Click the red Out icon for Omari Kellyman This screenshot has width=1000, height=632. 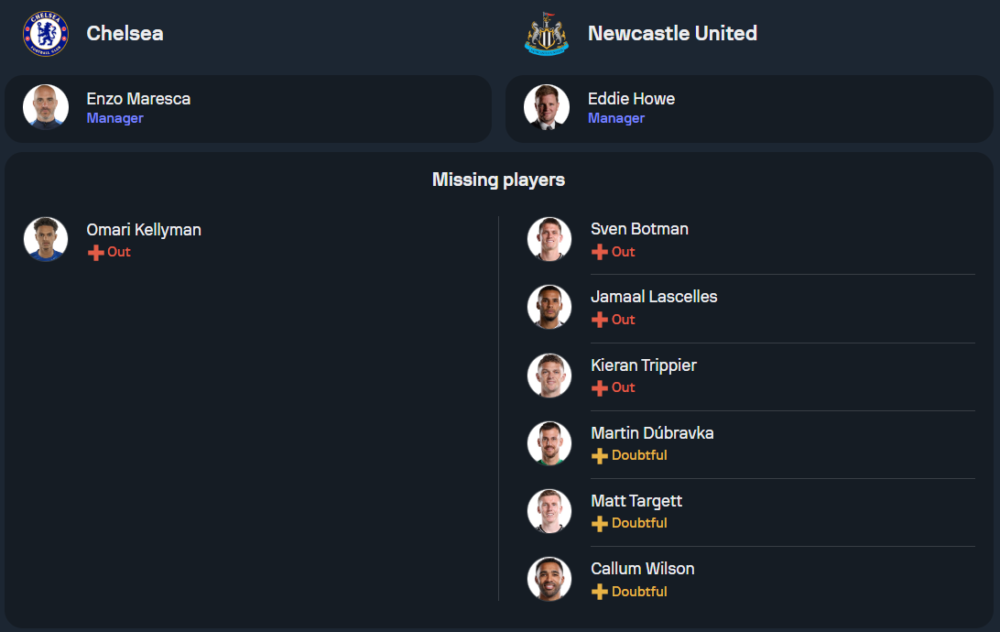pos(96,252)
